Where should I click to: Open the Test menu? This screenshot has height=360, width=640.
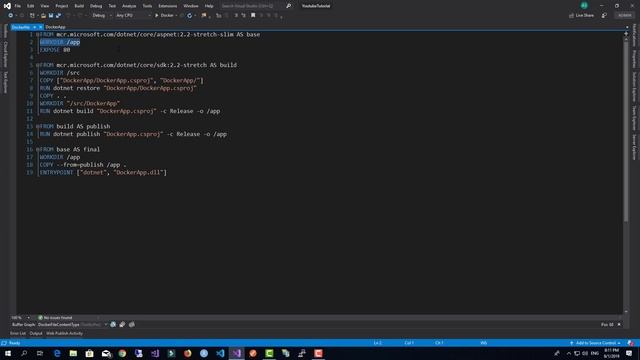tap(112, 6)
